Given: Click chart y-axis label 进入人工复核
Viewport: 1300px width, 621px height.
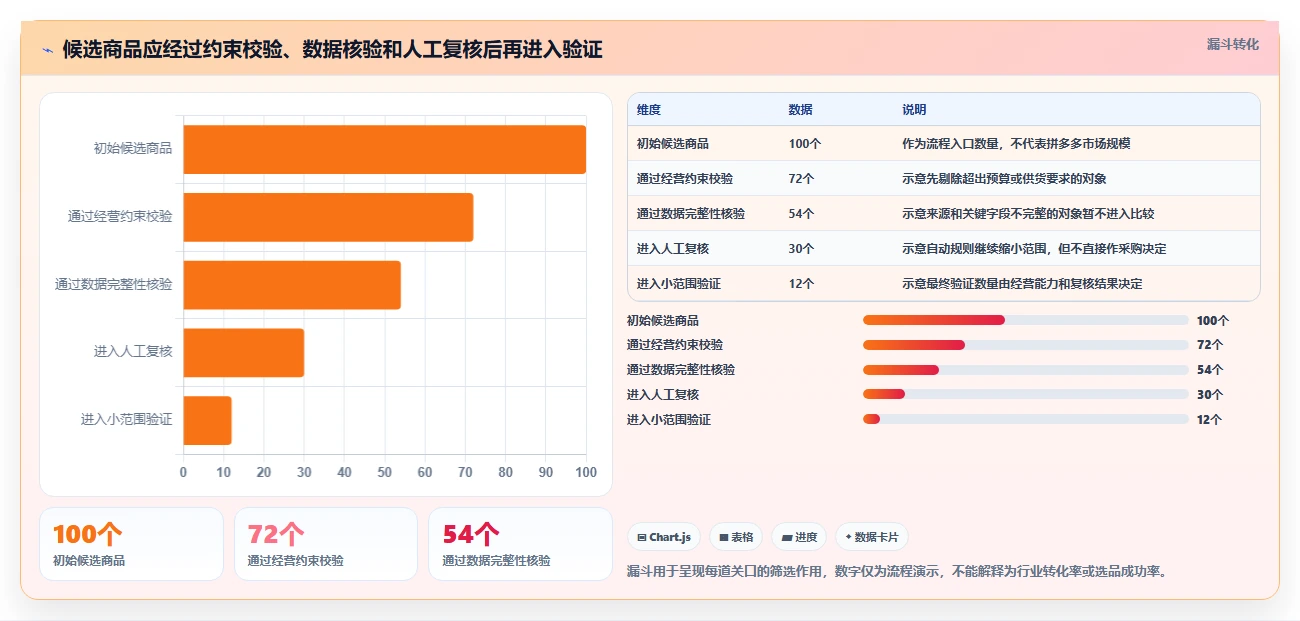Looking at the screenshot, I should tap(133, 352).
